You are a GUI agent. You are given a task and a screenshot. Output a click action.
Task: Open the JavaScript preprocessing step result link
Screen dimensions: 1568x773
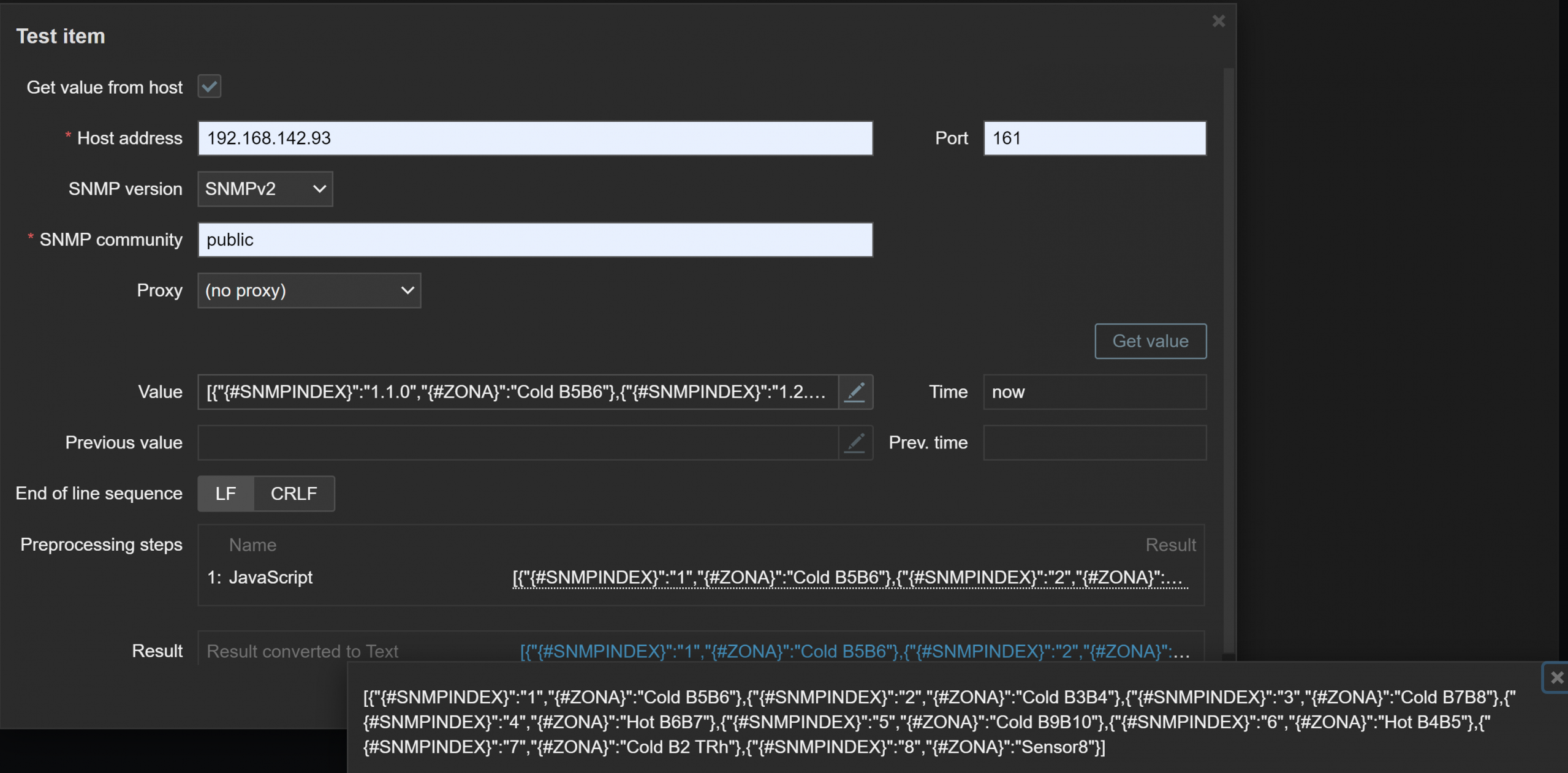(x=849, y=578)
